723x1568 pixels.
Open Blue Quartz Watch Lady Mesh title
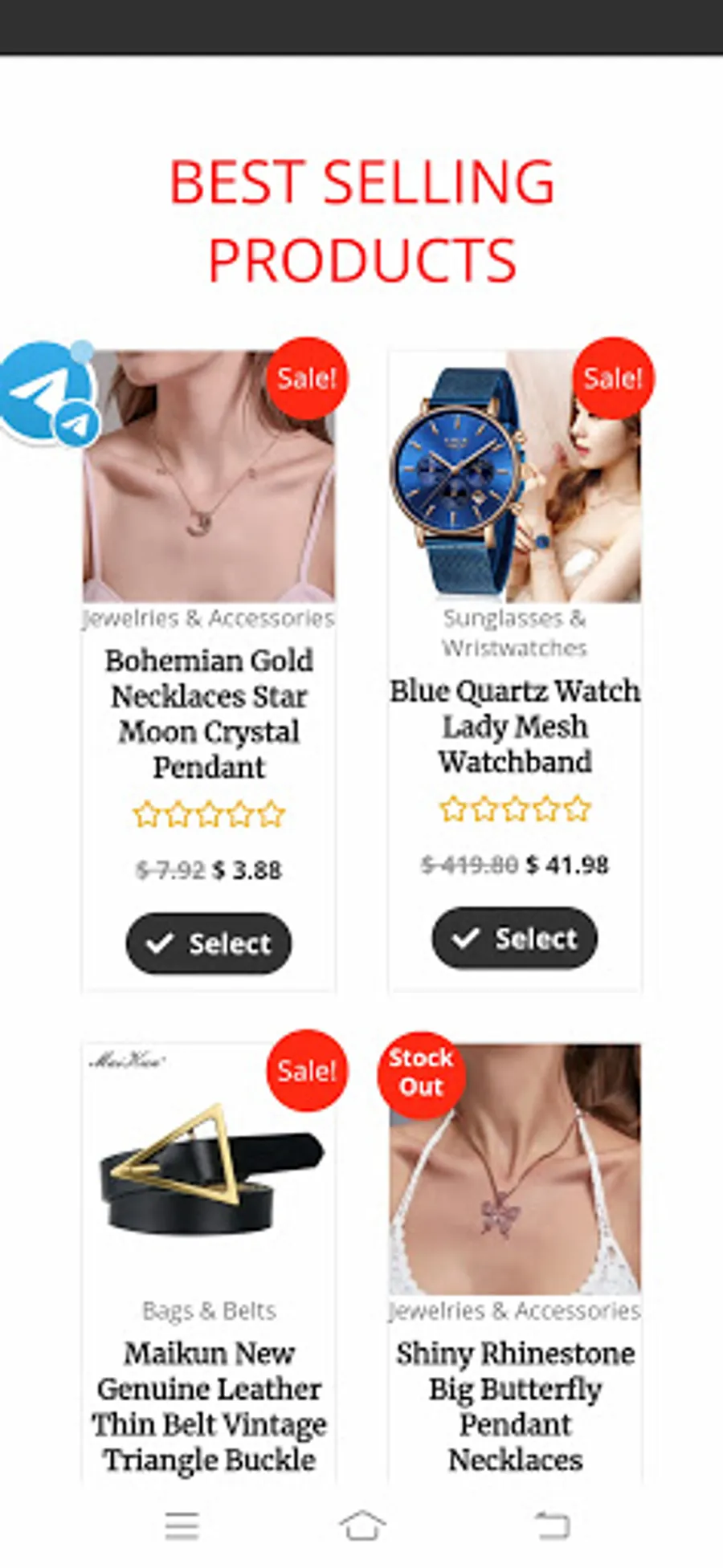point(515,726)
